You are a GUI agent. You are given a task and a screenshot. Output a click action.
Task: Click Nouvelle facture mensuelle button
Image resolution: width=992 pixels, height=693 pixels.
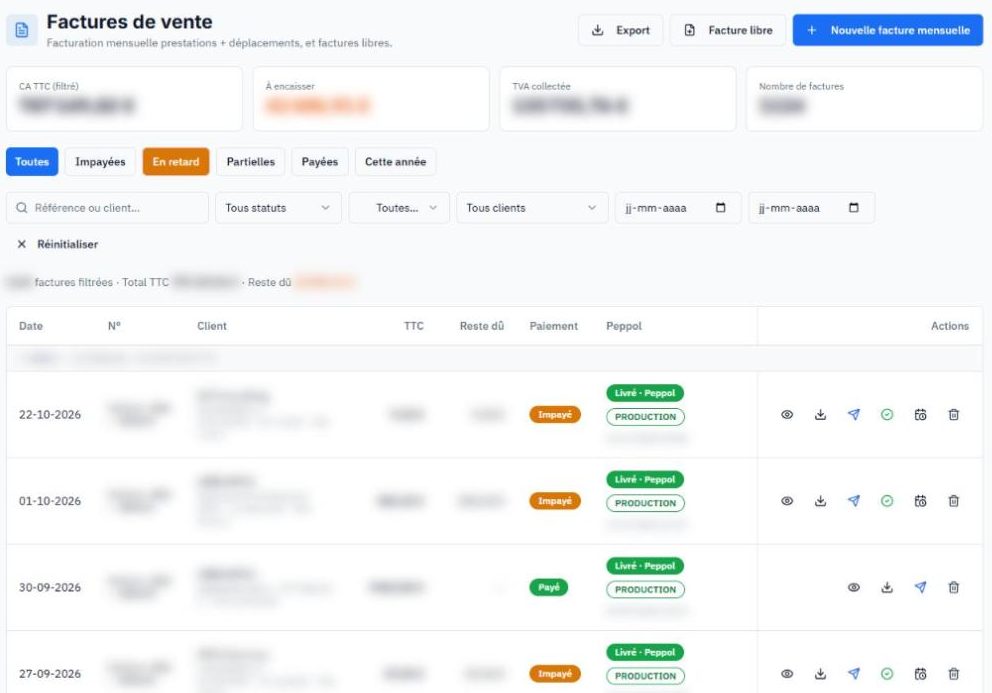(x=888, y=30)
